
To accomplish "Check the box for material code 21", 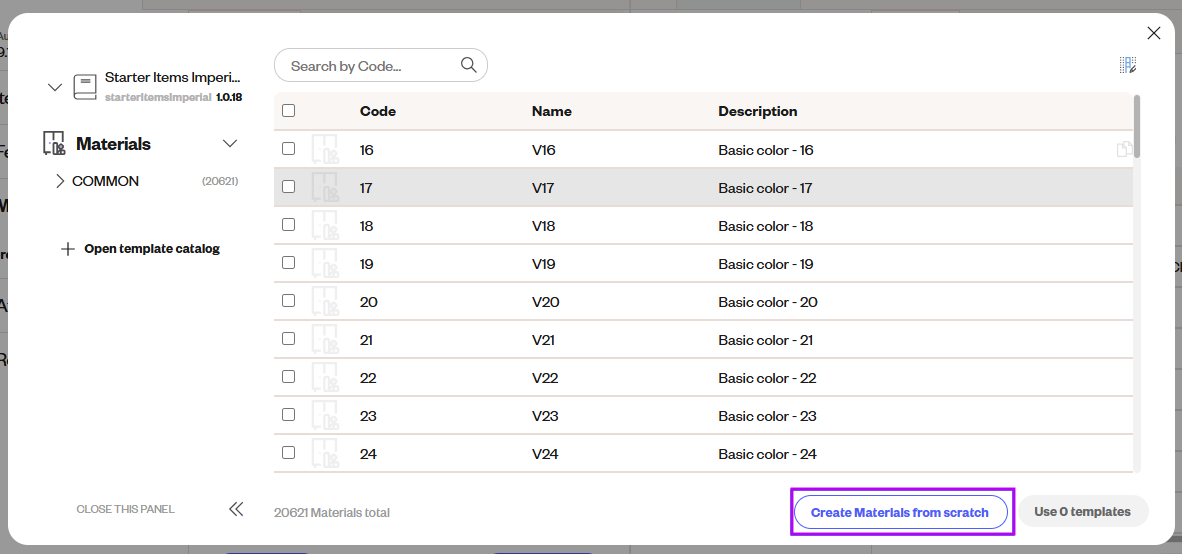I will 288,338.
